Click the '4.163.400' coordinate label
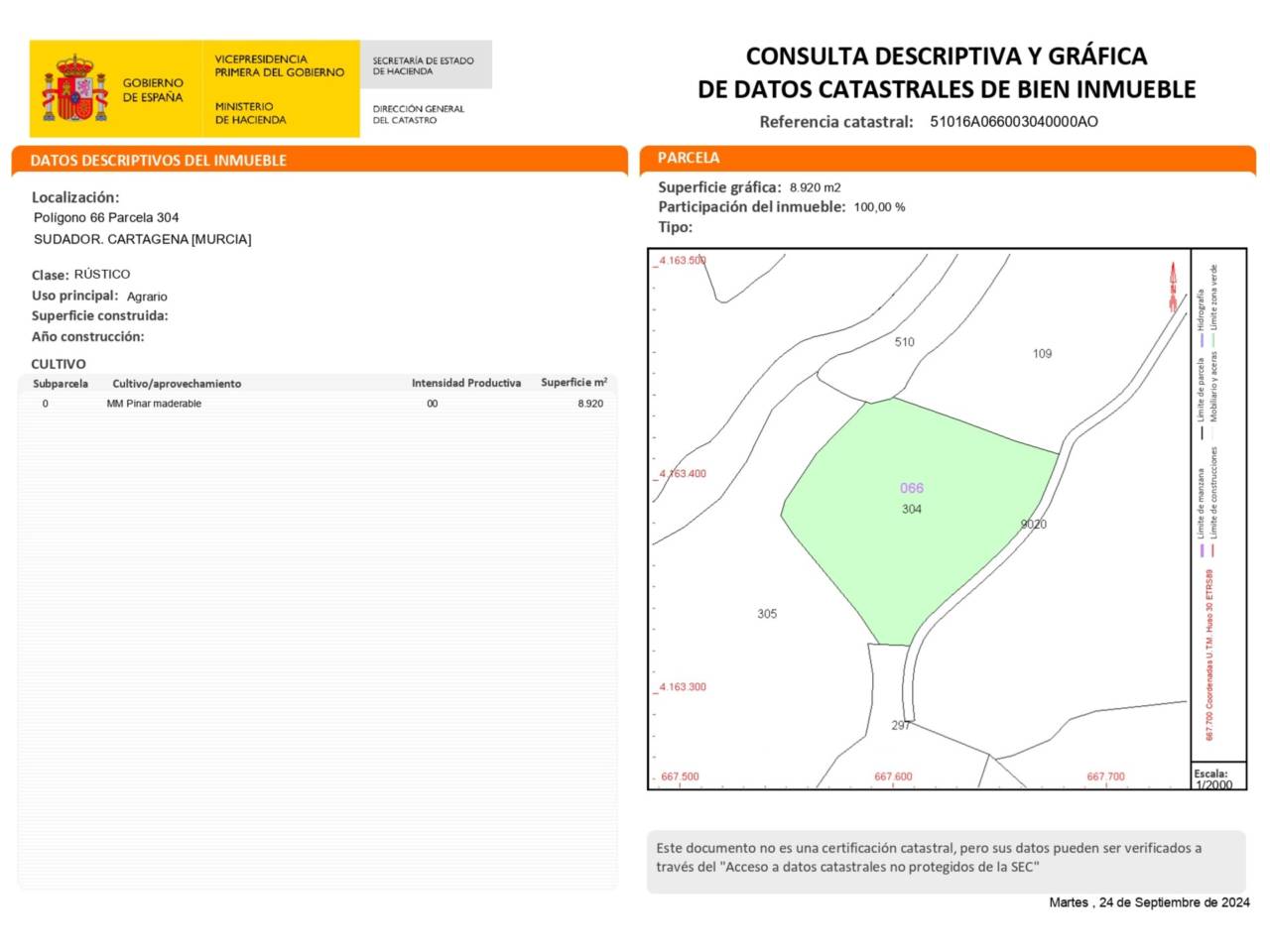The height and width of the screenshot is (952, 1270). click(x=683, y=474)
